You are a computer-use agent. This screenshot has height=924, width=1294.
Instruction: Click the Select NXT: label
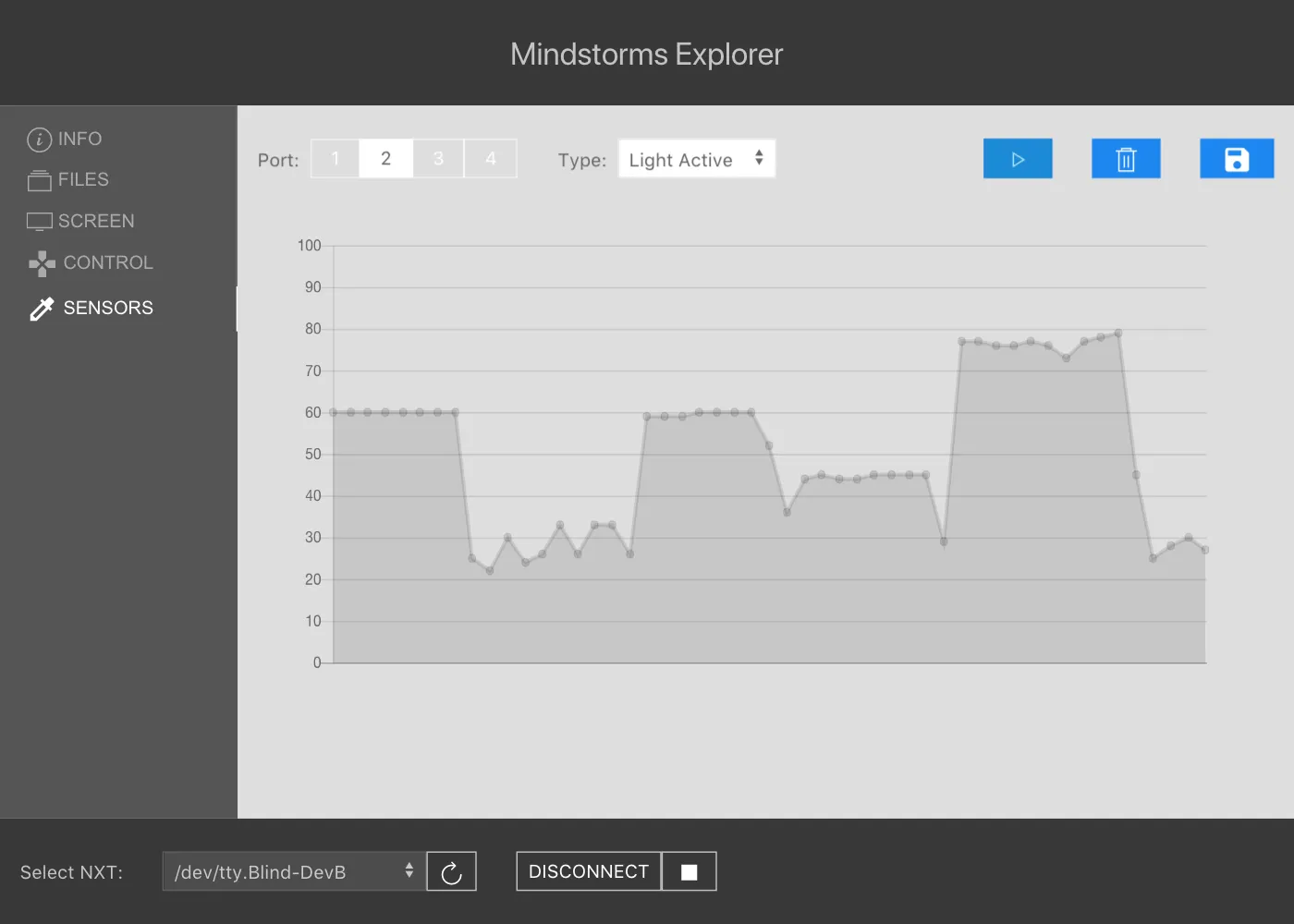pos(71,872)
